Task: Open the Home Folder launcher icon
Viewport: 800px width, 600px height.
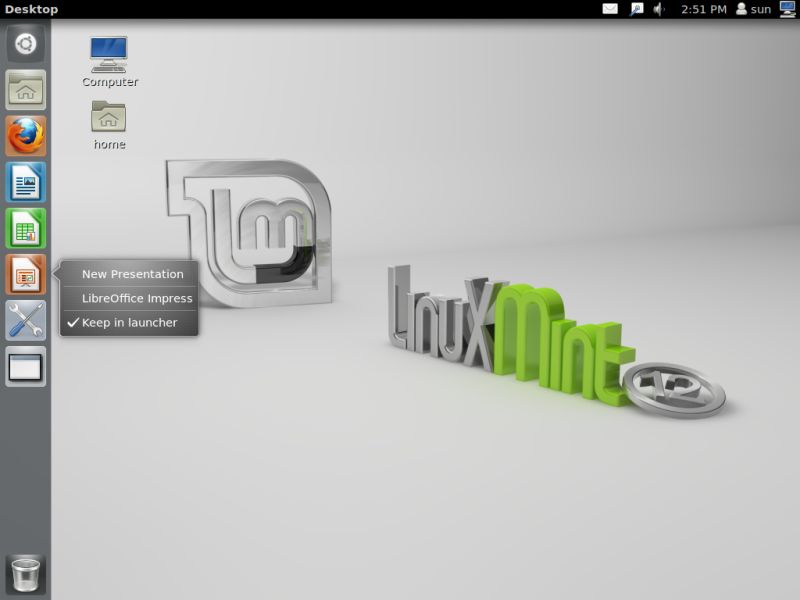Action: pos(26,90)
